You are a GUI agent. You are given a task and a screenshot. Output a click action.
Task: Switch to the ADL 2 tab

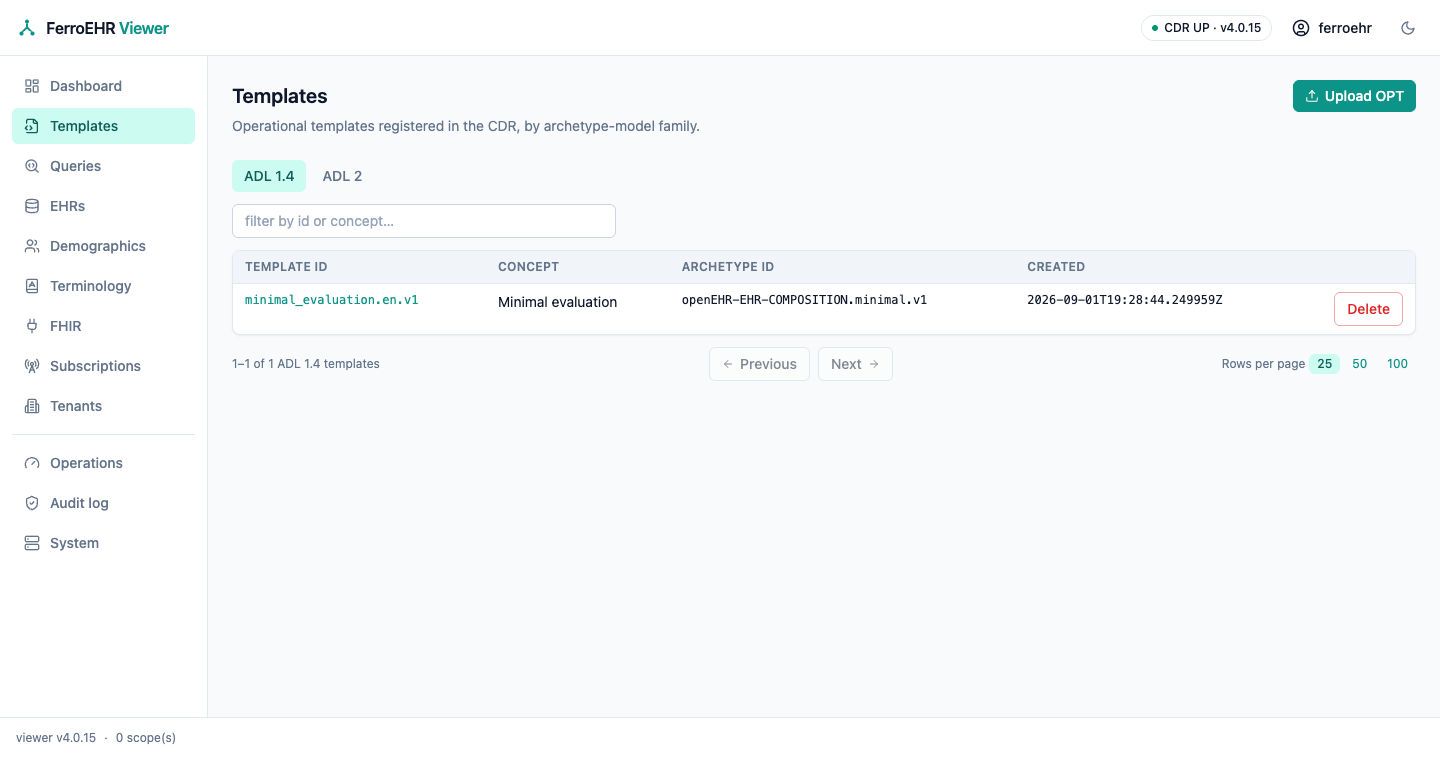(x=342, y=176)
